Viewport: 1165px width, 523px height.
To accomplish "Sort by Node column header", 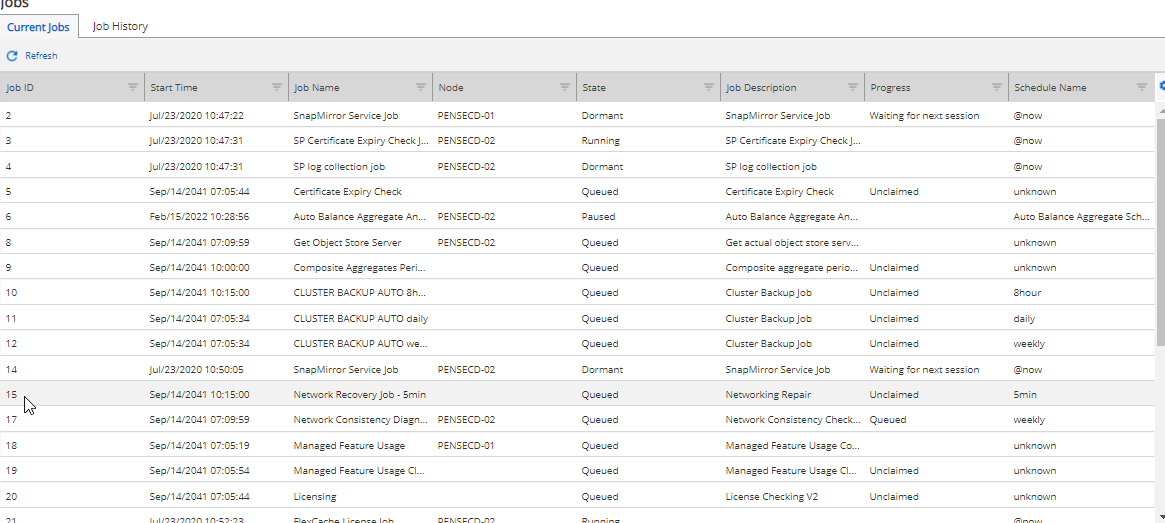I will coord(451,88).
